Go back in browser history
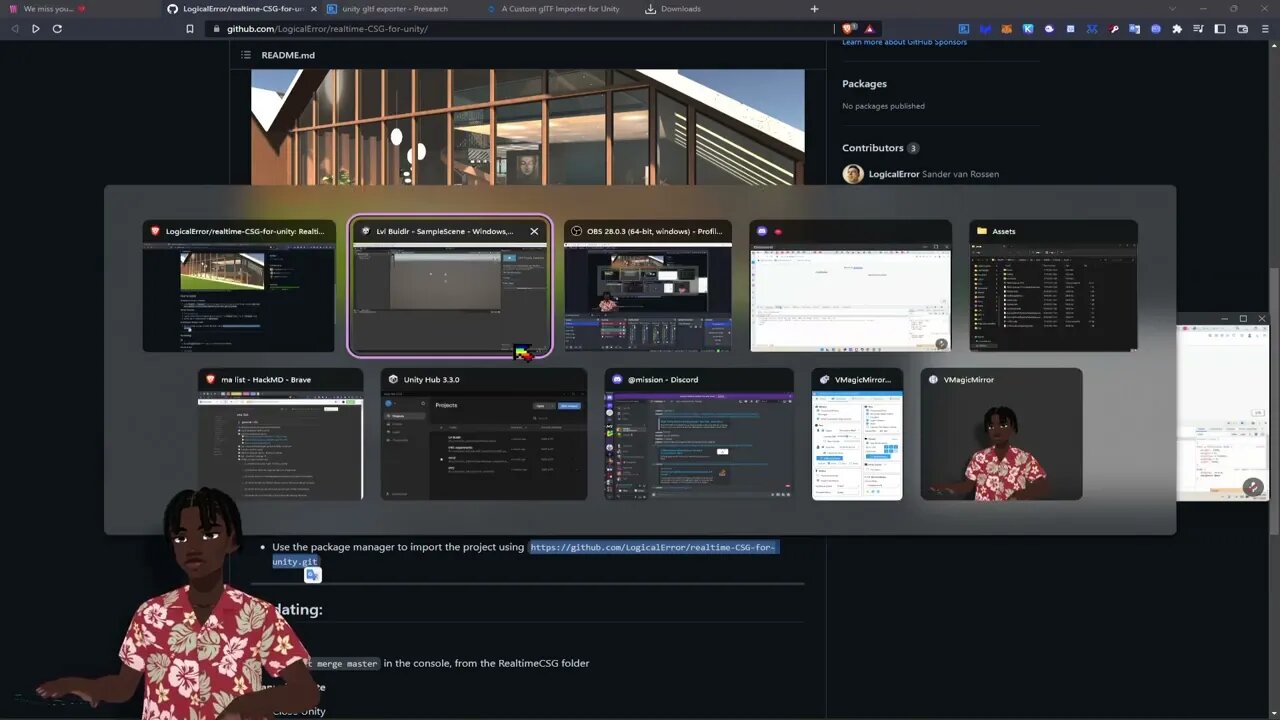 coord(14,29)
